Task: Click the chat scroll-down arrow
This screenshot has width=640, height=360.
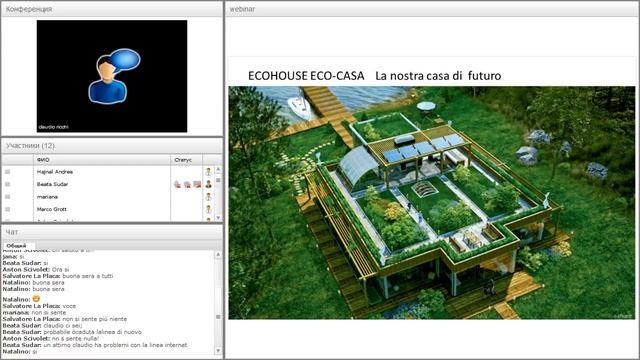Action: click(x=218, y=351)
